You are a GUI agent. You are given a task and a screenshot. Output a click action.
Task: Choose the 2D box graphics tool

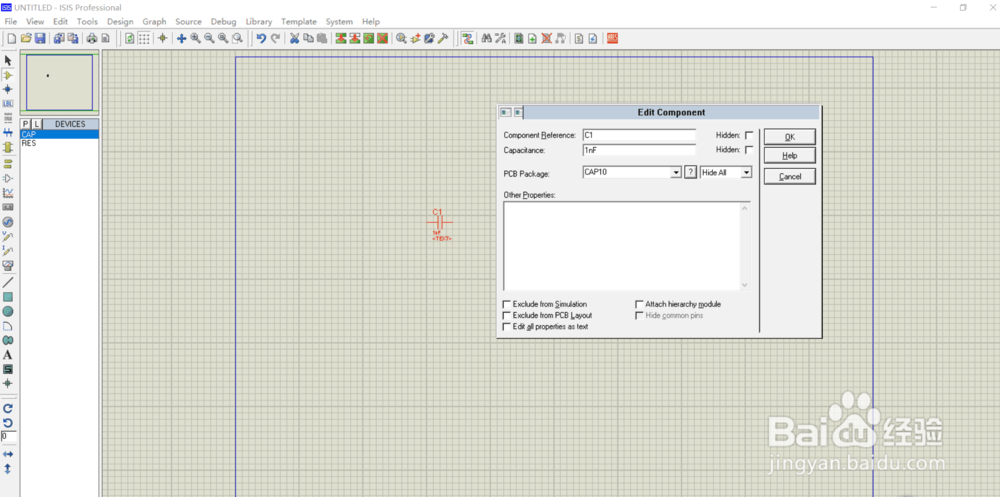(x=8, y=297)
